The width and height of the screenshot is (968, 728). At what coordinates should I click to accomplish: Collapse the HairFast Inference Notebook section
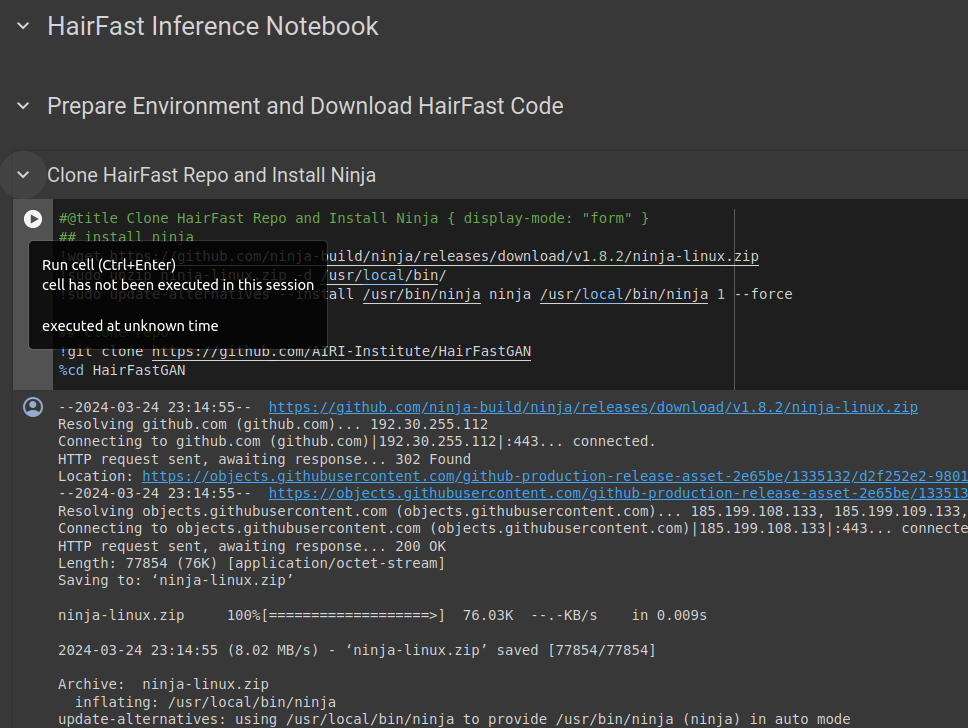[x=23, y=26]
